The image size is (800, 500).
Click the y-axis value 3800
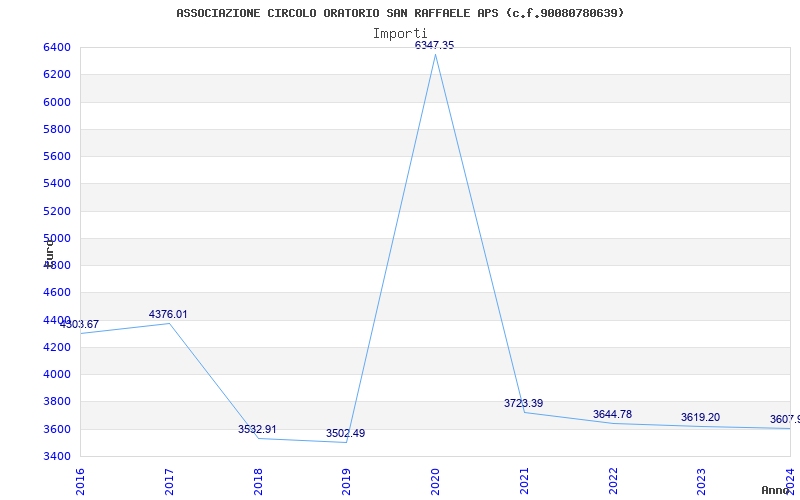(x=57, y=402)
